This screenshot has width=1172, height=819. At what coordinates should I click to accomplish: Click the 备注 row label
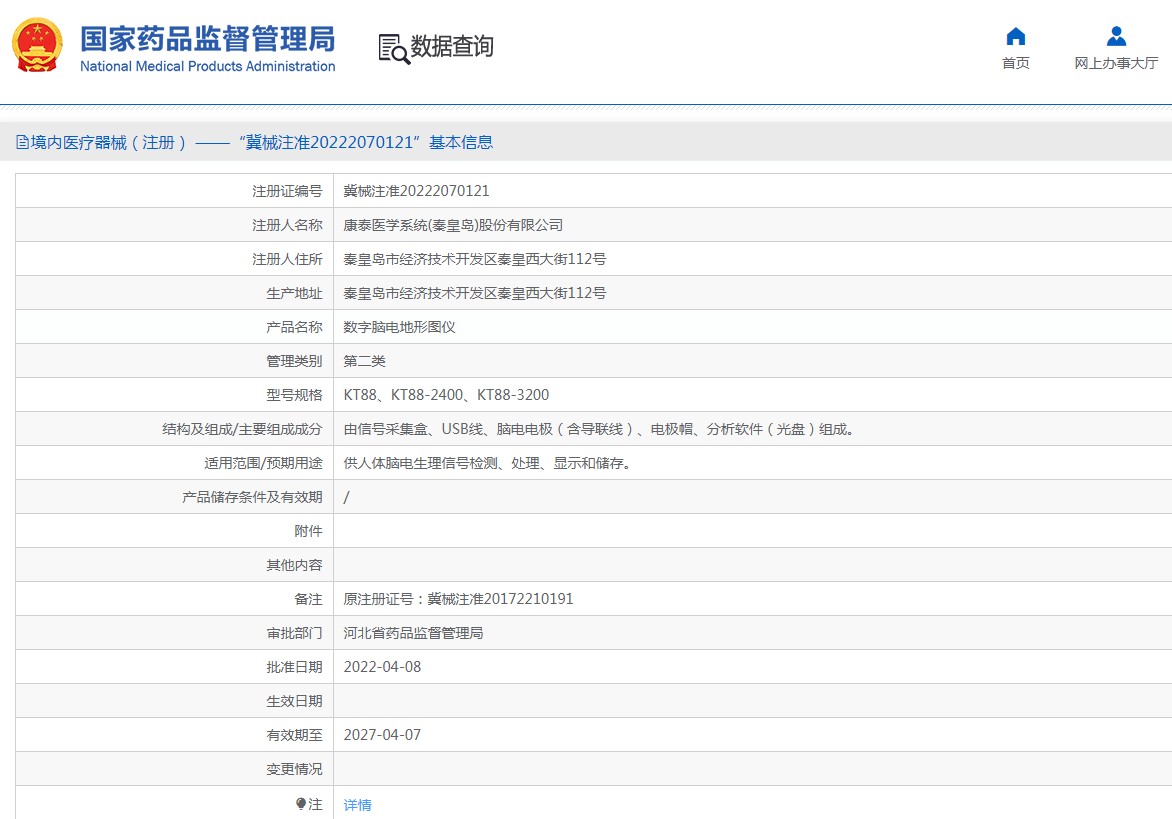(x=308, y=599)
